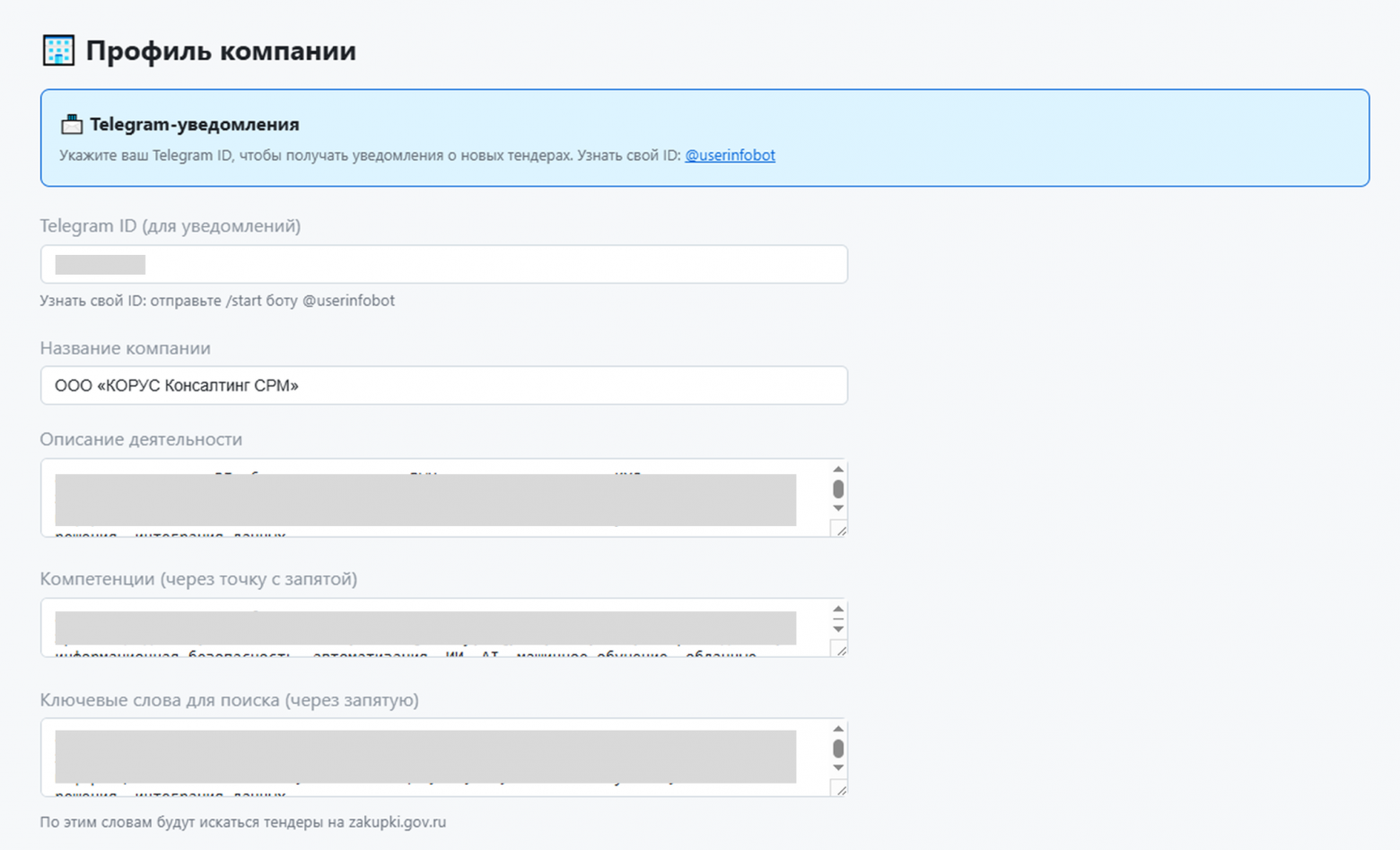Open the @userinfobot link
This screenshot has width=1400, height=850.
tap(730, 155)
